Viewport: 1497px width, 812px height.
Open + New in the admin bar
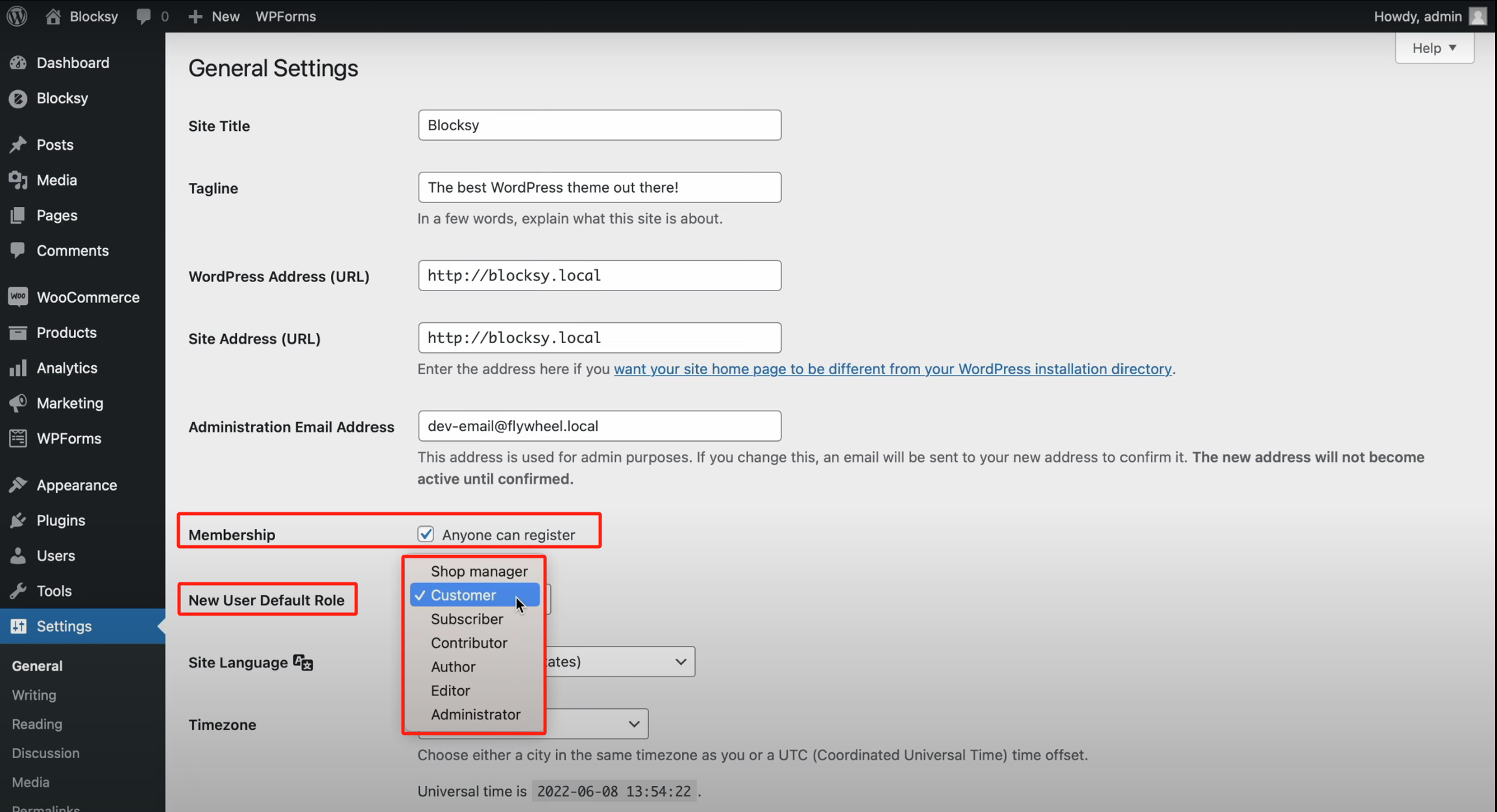(x=213, y=16)
